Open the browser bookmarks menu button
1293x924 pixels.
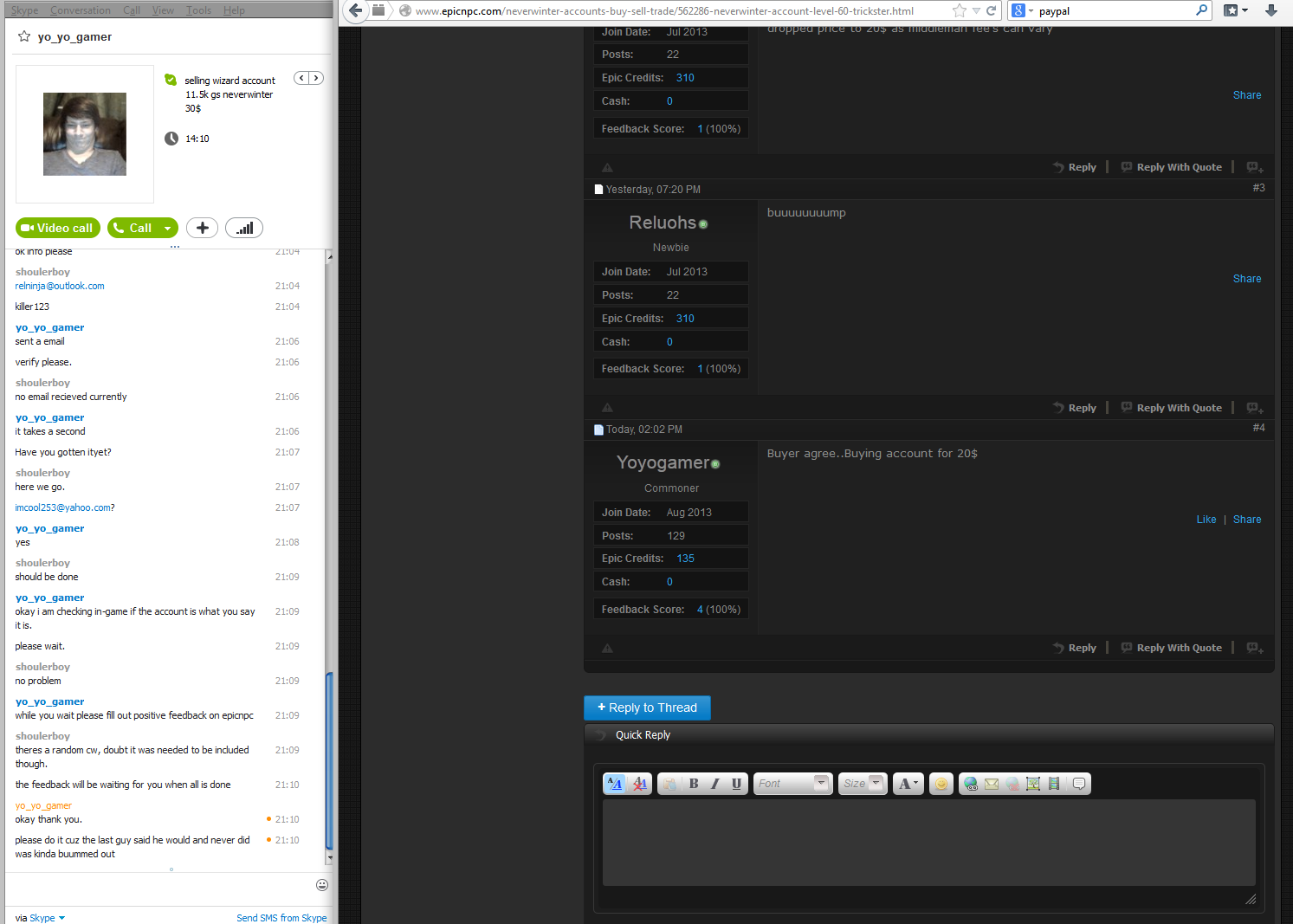click(x=1236, y=10)
